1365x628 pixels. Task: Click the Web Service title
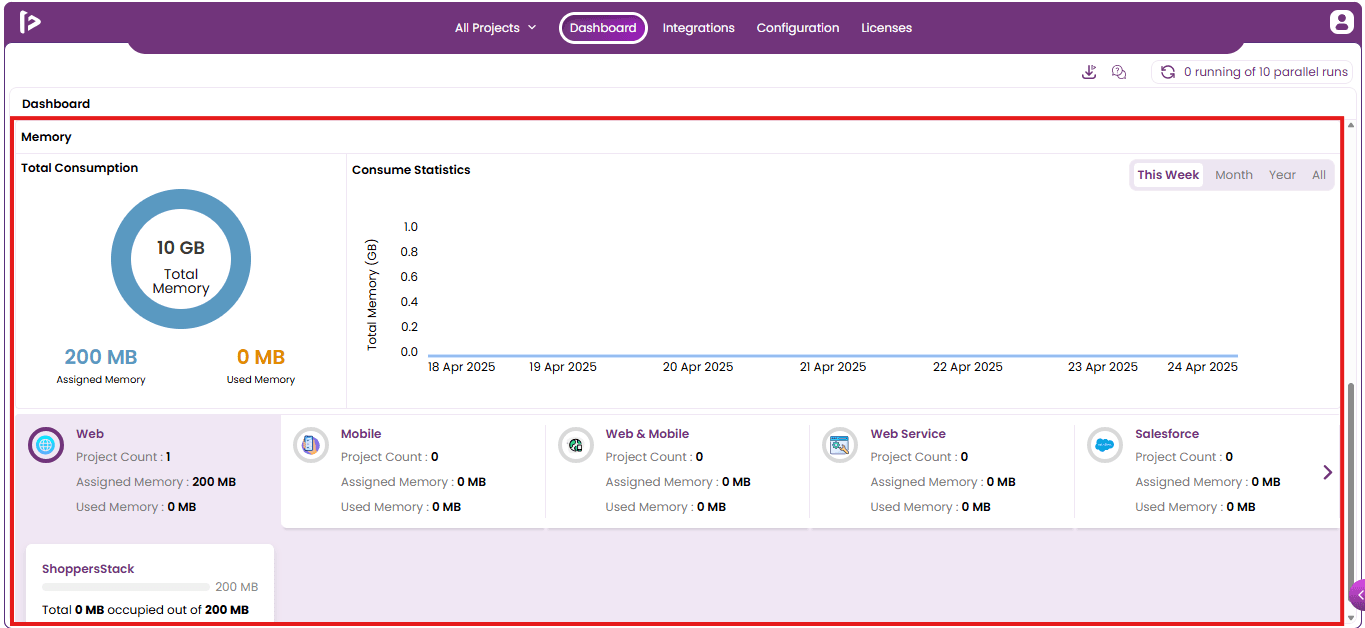point(908,434)
